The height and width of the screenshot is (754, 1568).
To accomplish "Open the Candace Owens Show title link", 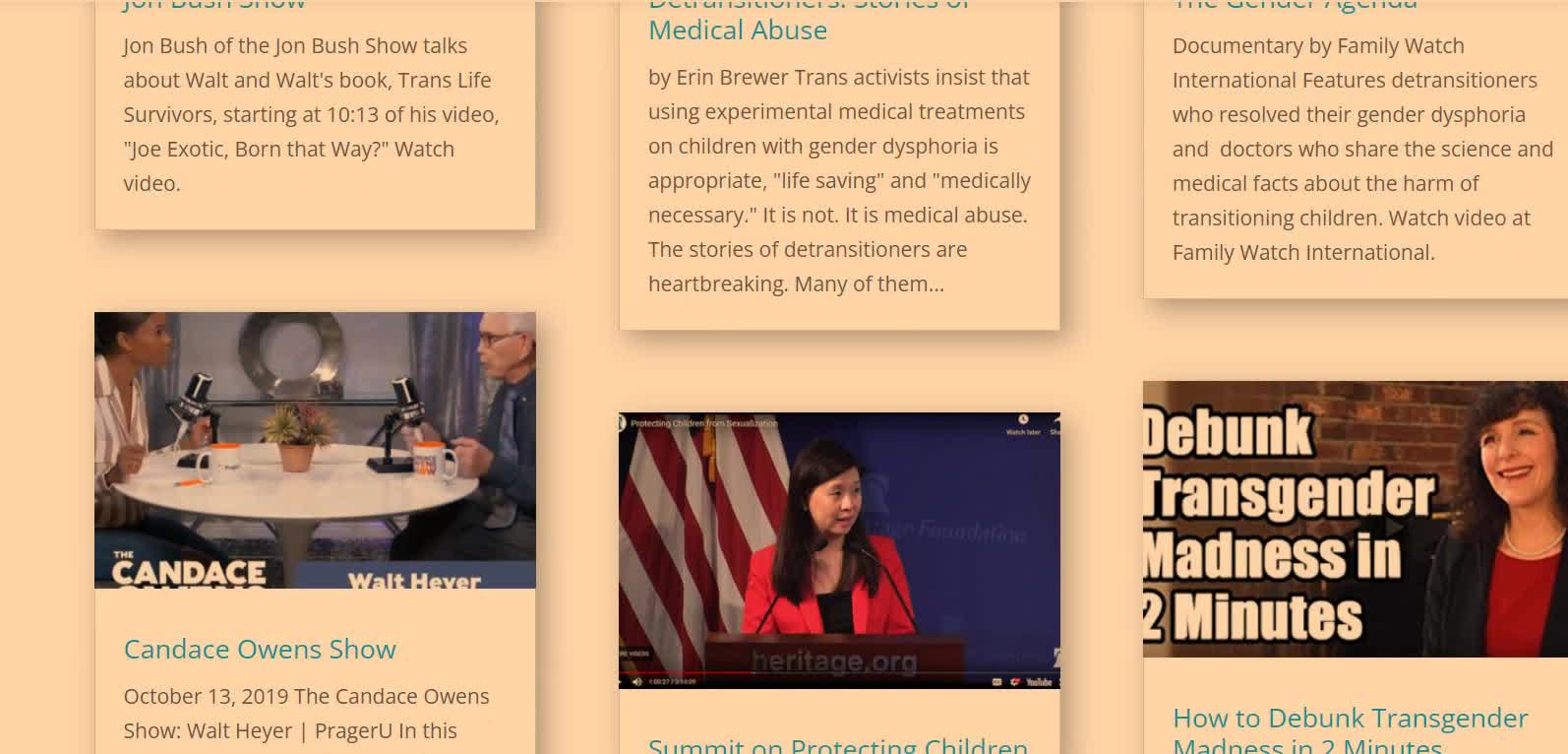I will 260,650.
